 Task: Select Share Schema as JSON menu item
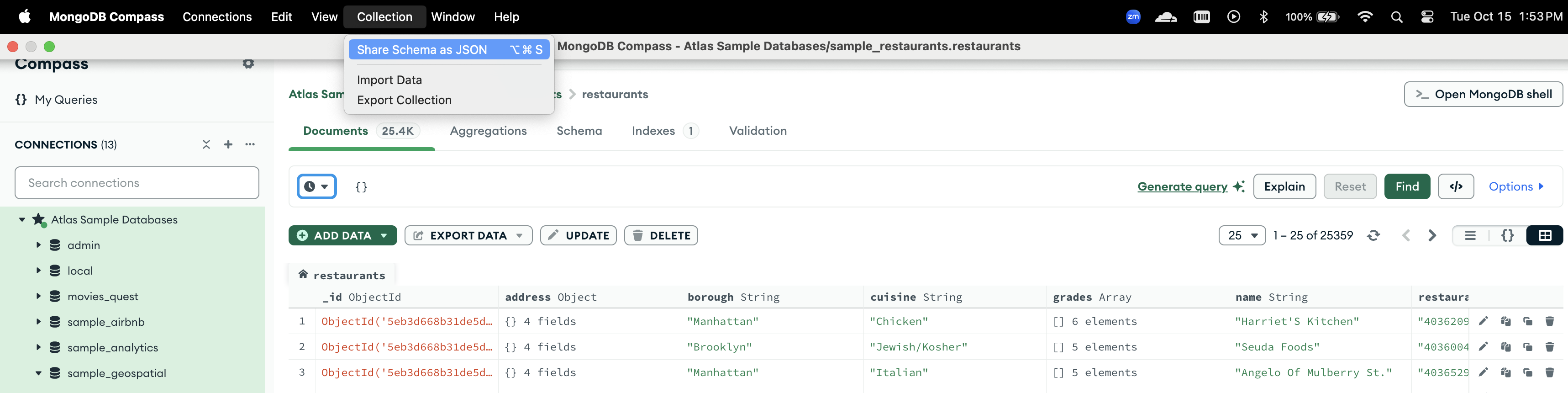coord(449,50)
